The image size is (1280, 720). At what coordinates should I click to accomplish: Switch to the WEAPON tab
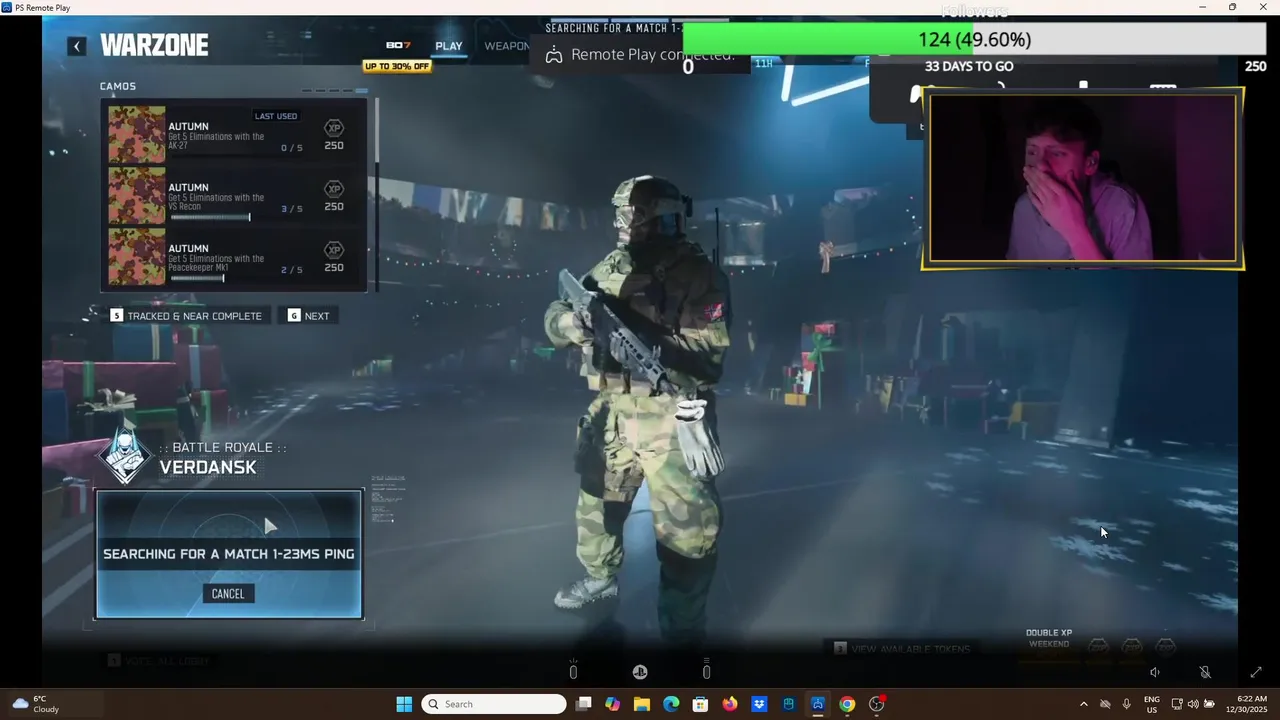tap(507, 46)
